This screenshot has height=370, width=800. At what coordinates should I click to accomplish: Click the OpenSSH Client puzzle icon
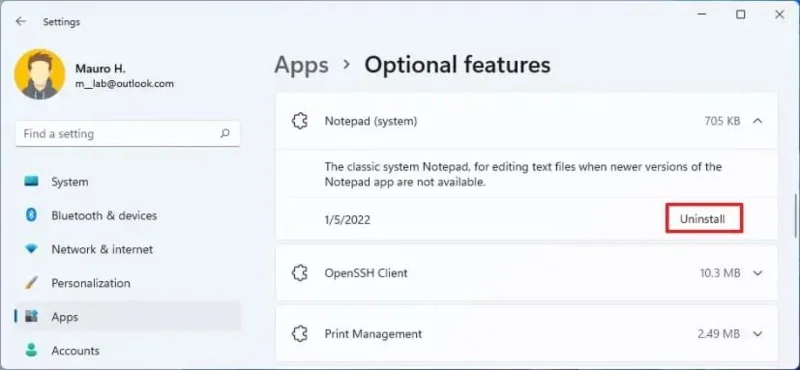pyautogui.click(x=299, y=273)
